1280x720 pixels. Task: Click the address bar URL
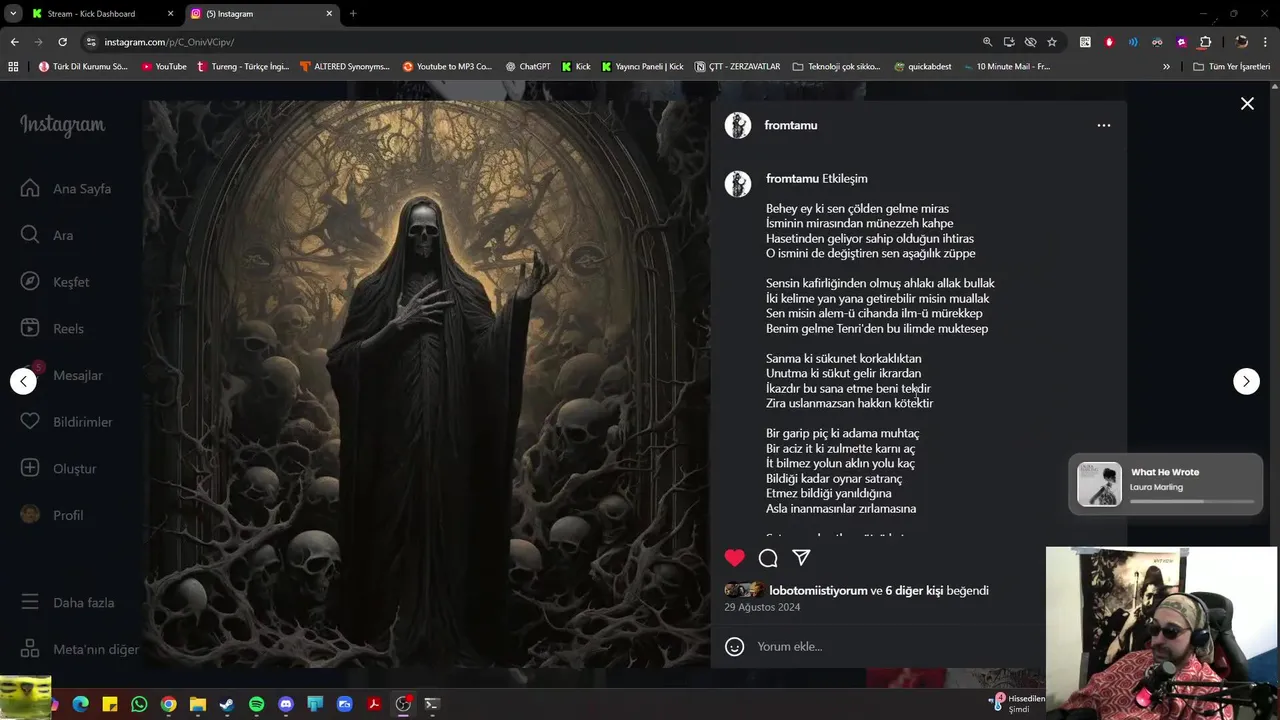(169, 42)
